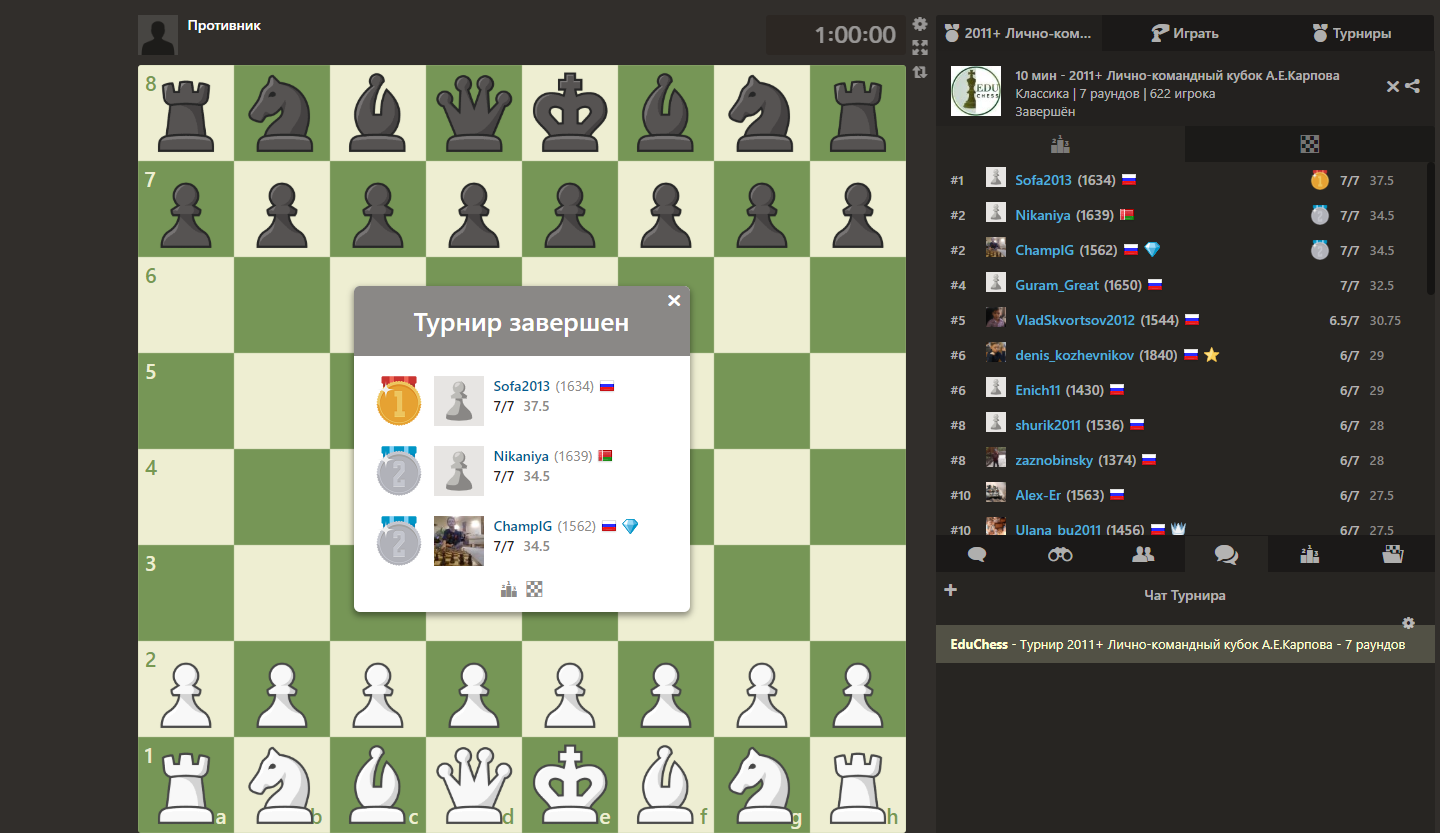
Task: Open chat settings gear icon
Action: (x=1409, y=622)
